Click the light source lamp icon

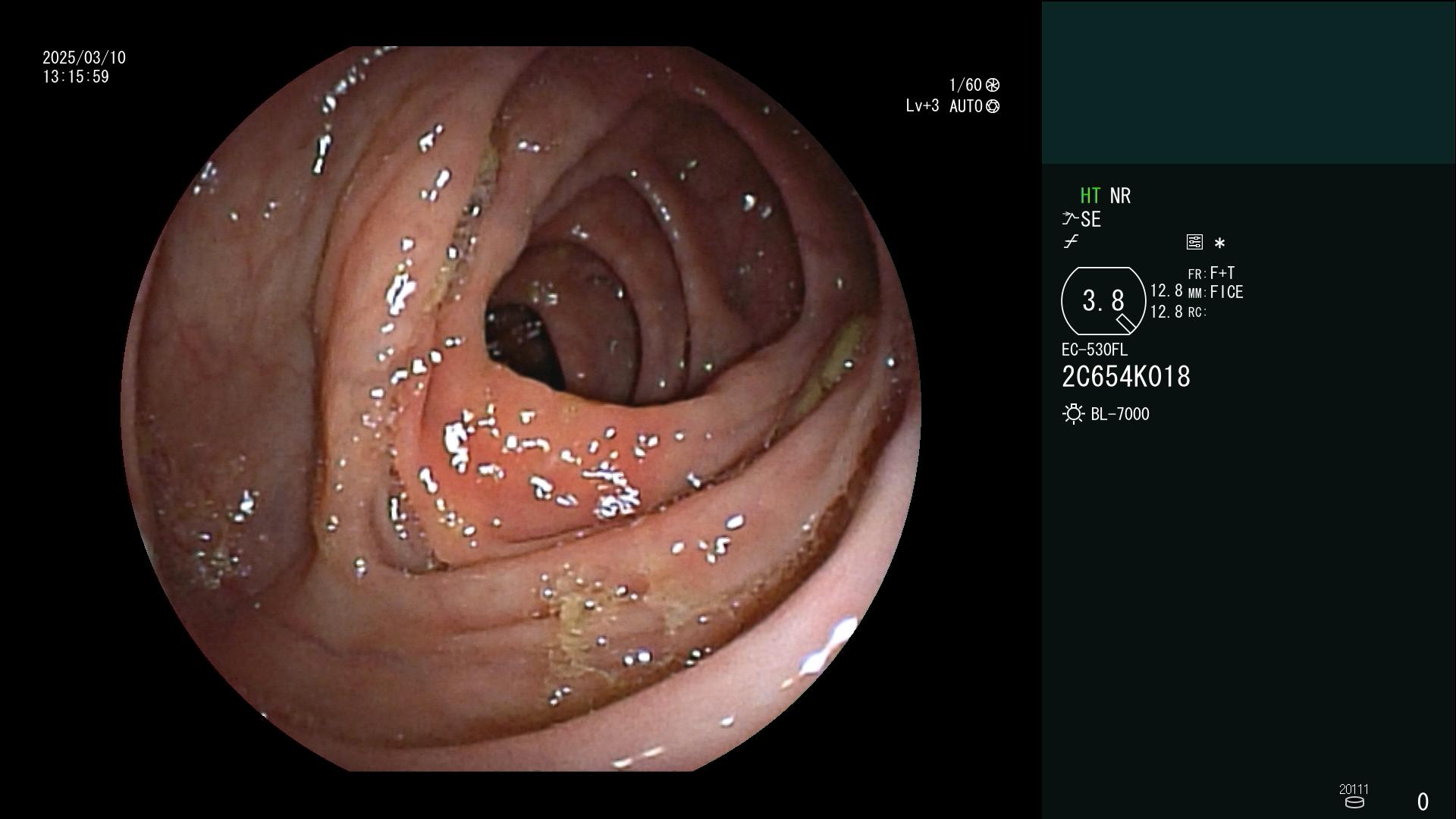[x=1073, y=414]
